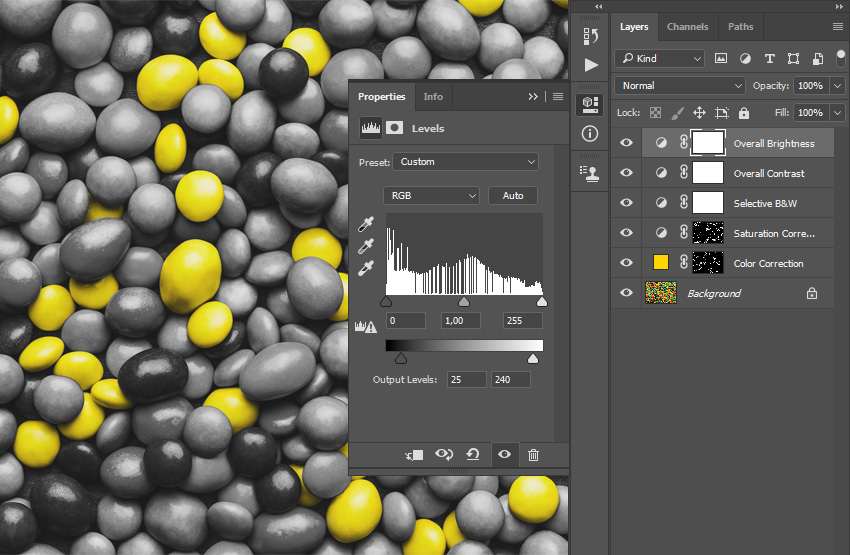The height and width of the screenshot is (555, 850).
Task: Hide the Saturation Correction layer
Action: 626,233
